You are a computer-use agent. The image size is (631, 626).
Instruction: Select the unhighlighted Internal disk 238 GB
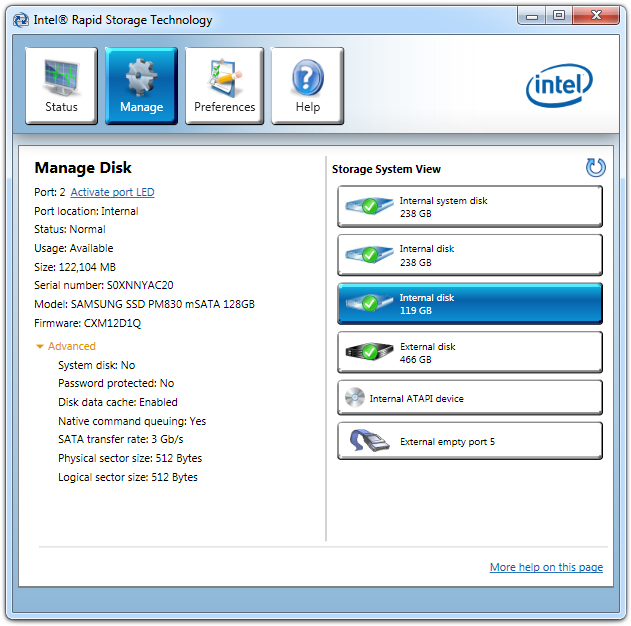pyautogui.click(x=470, y=255)
